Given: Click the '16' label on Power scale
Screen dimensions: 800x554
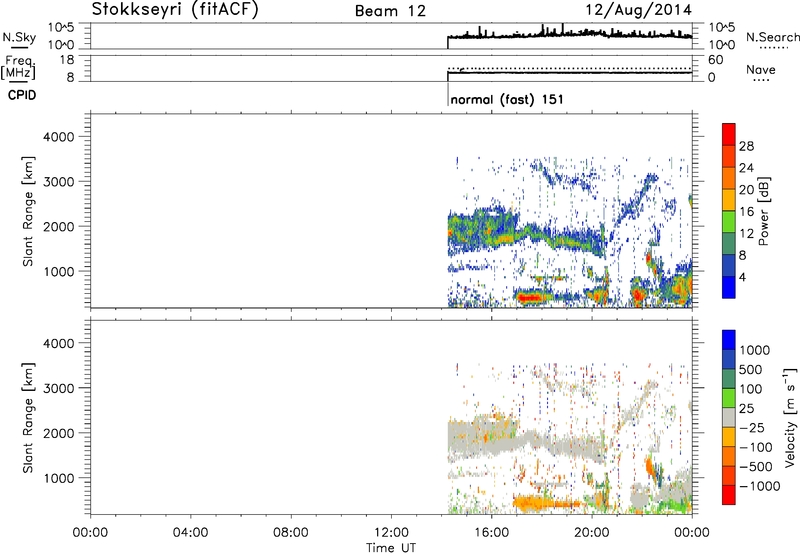Looking at the screenshot, I should coord(746,212).
